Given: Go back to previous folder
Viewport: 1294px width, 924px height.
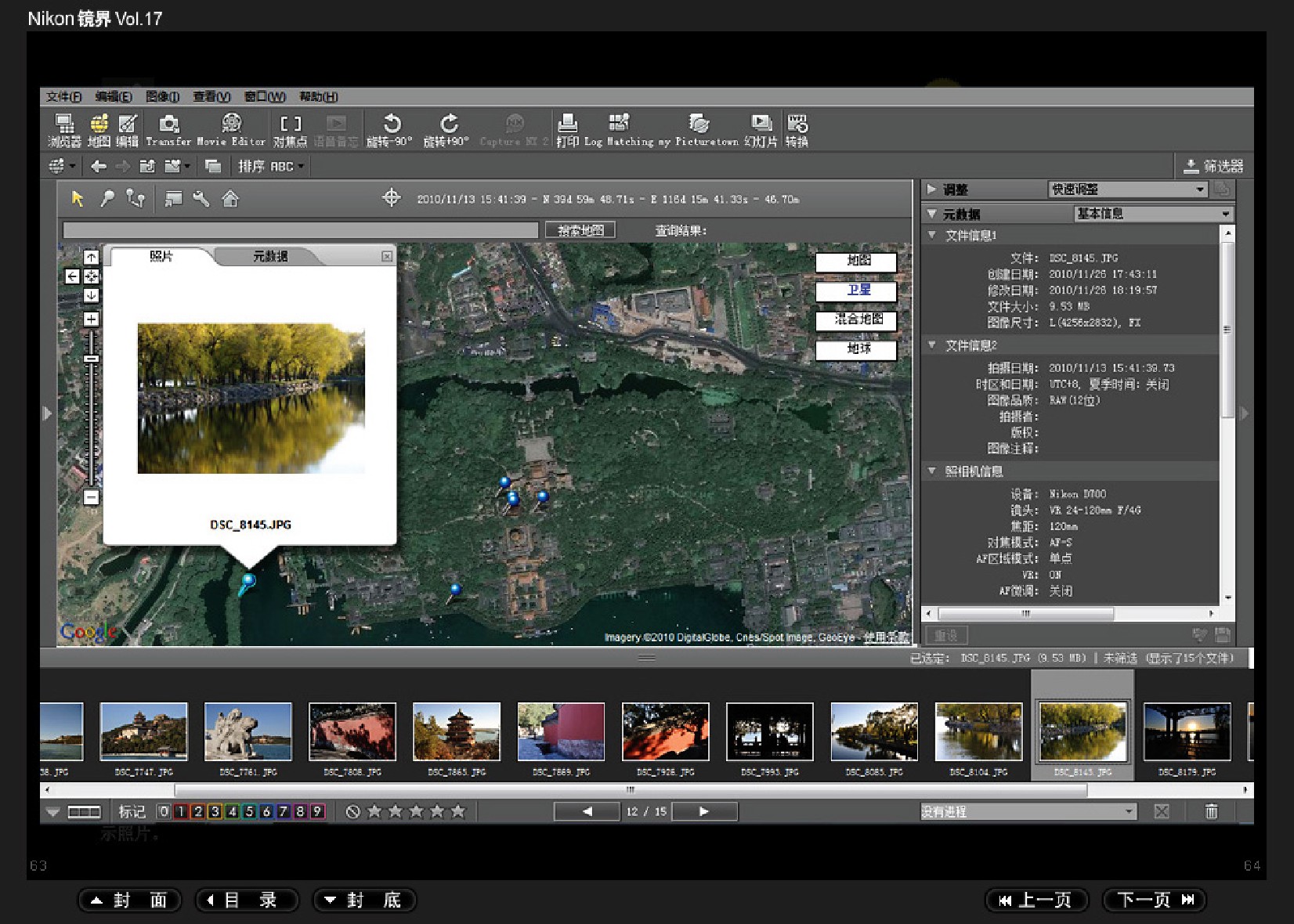Looking at the screenshot, I should [98, 166].
